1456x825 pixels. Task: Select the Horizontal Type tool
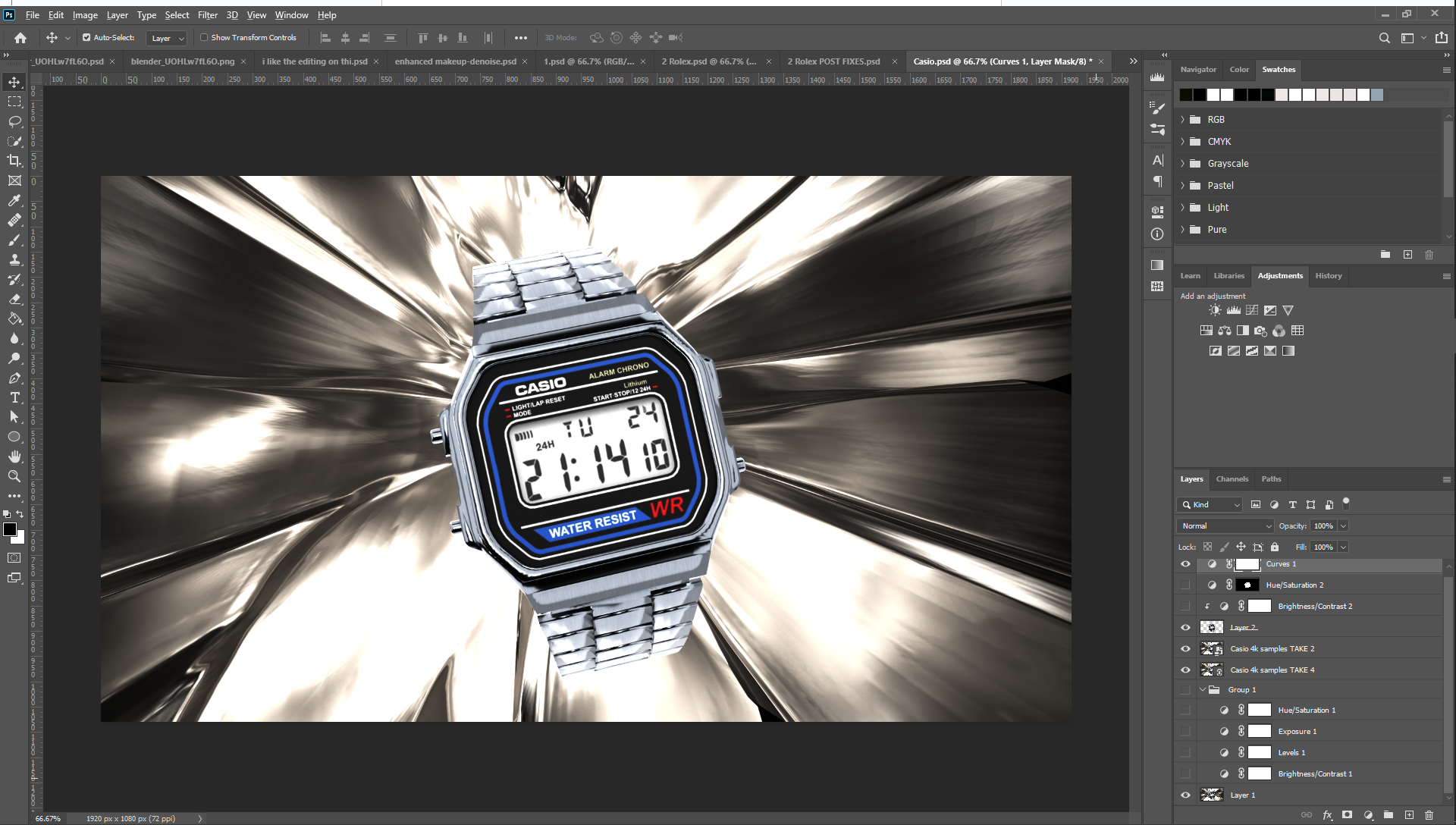[14, 397]
